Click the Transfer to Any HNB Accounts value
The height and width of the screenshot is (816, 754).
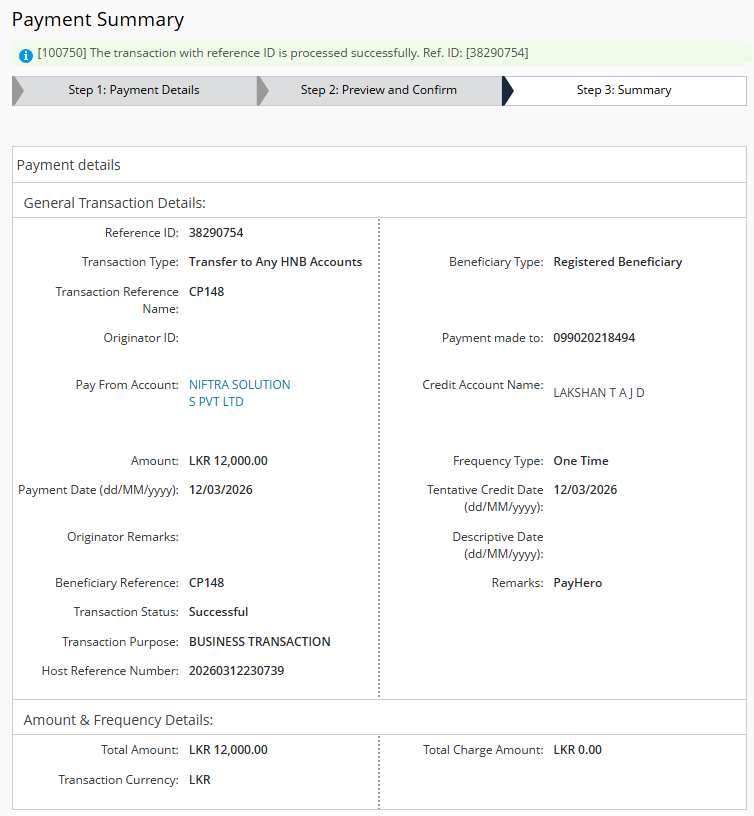pos(275,262)
